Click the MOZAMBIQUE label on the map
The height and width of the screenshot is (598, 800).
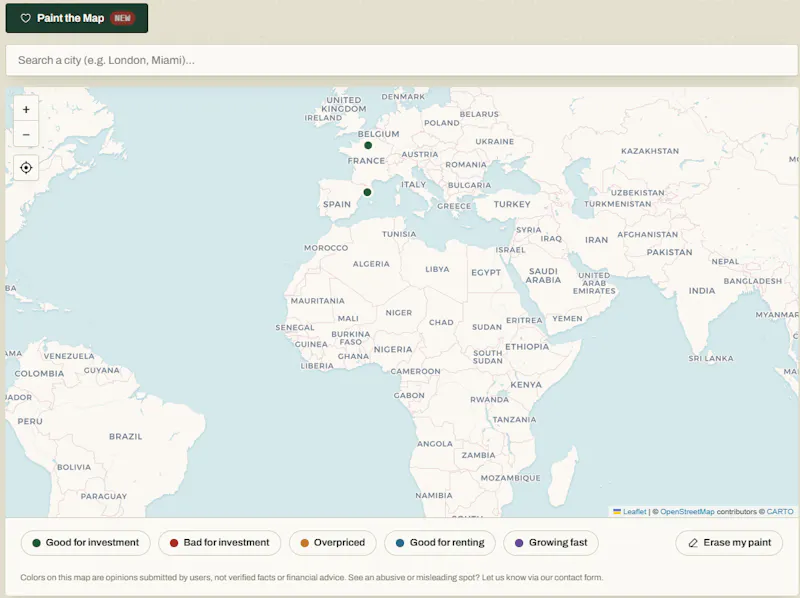tap(510, 478)
